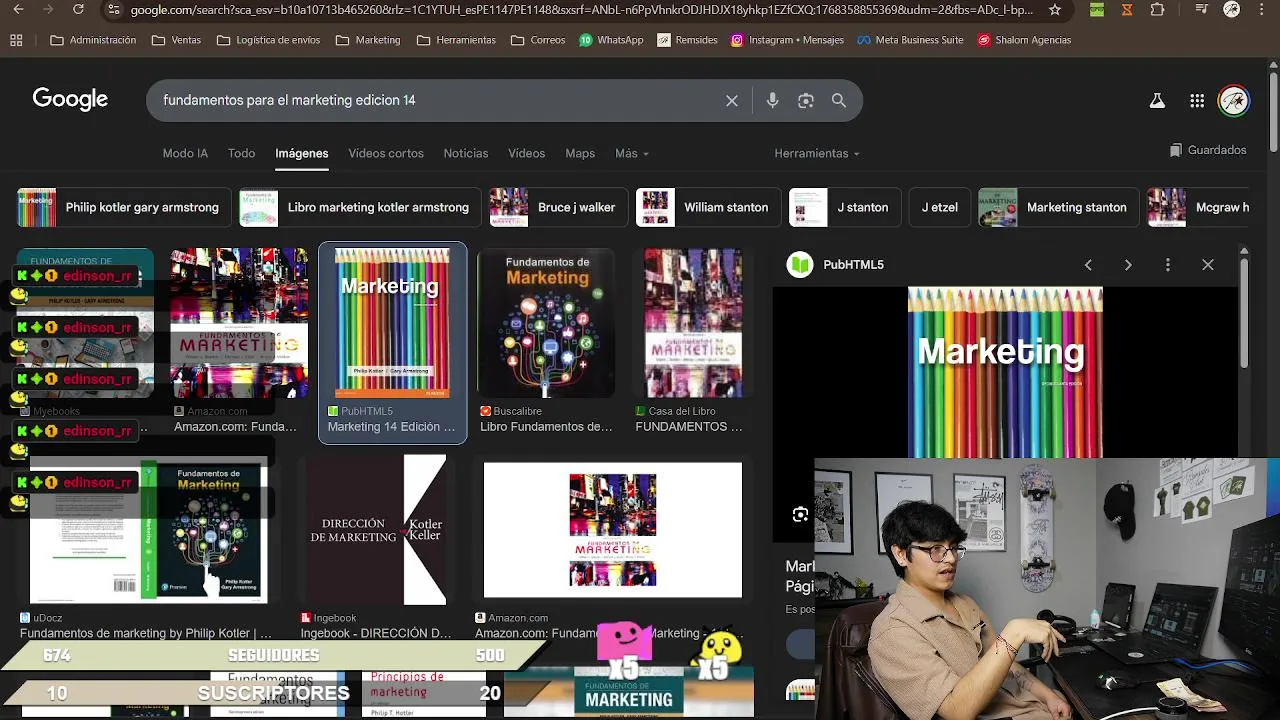Switch to the Noticias tab
This screenshot has height=720, width=1280.
coord(466,153)
